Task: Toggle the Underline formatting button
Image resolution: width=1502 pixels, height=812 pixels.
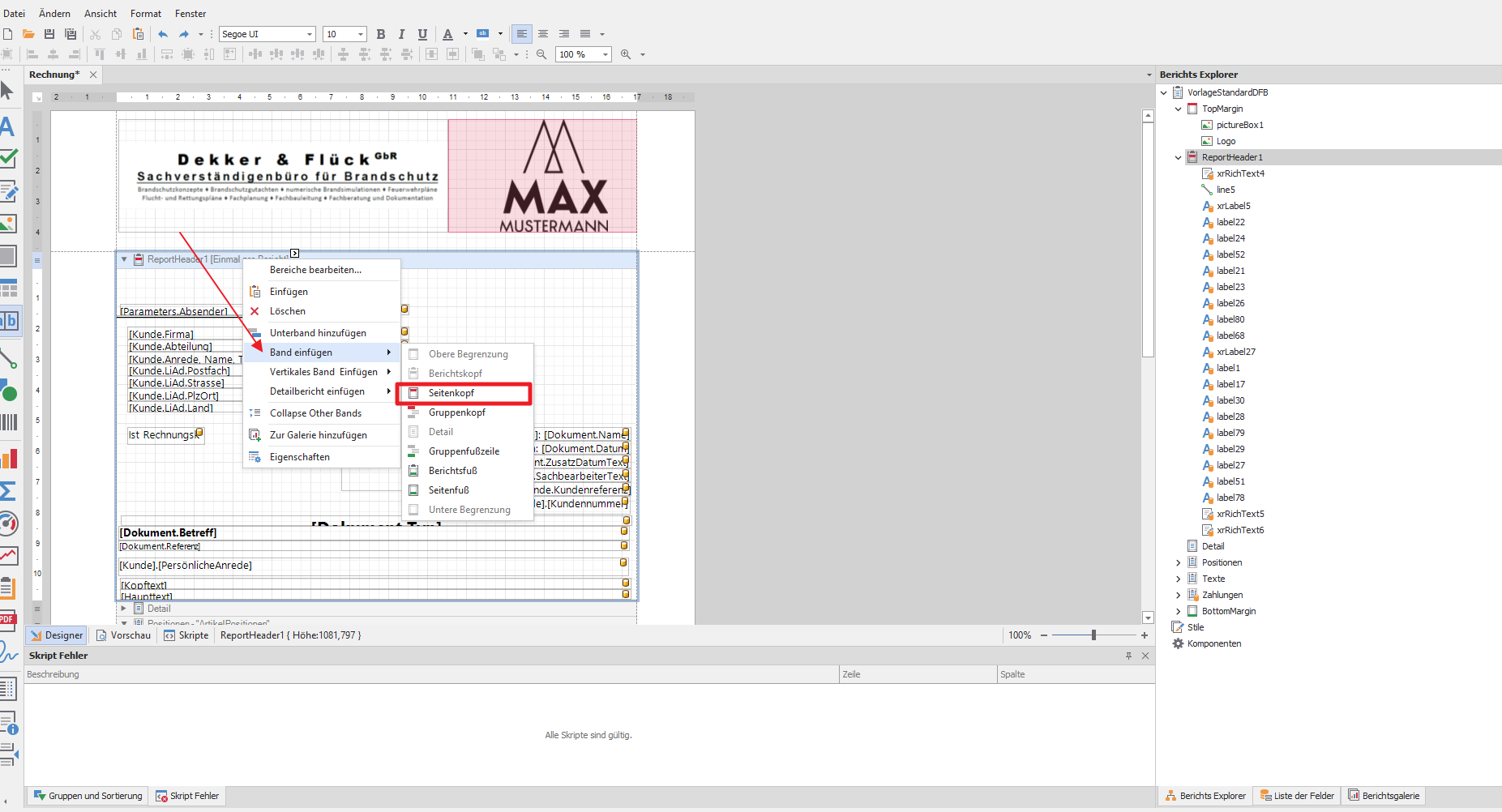Action: [422, 34]
